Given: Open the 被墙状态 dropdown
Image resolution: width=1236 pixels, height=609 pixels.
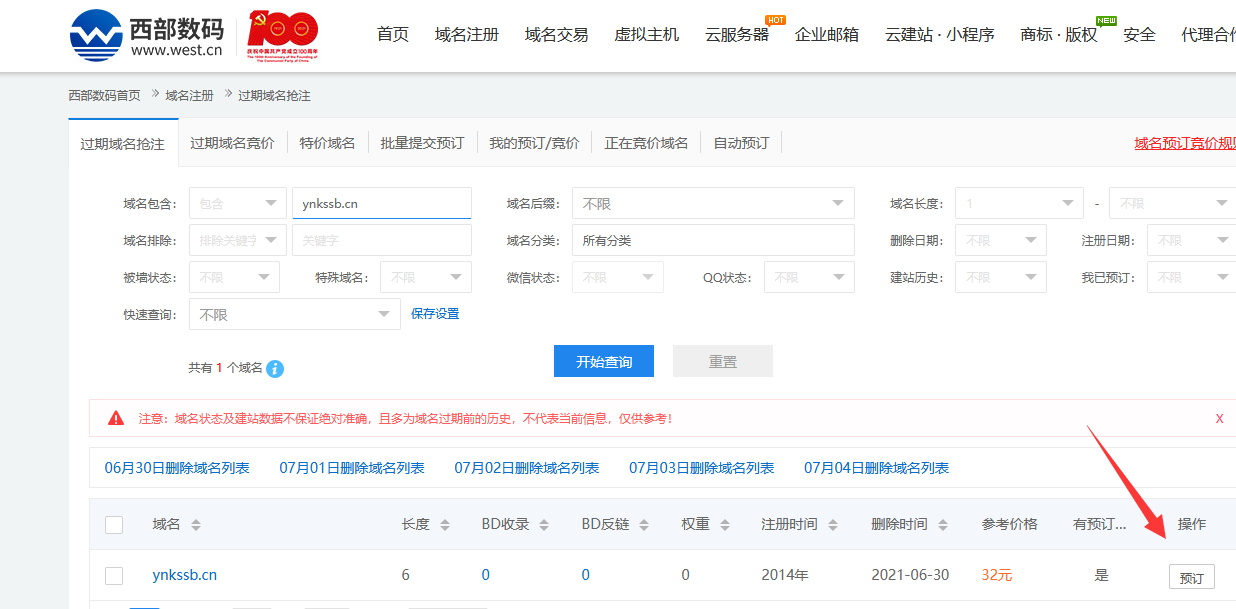Looking at the screenshot, I should pos(234,277).
